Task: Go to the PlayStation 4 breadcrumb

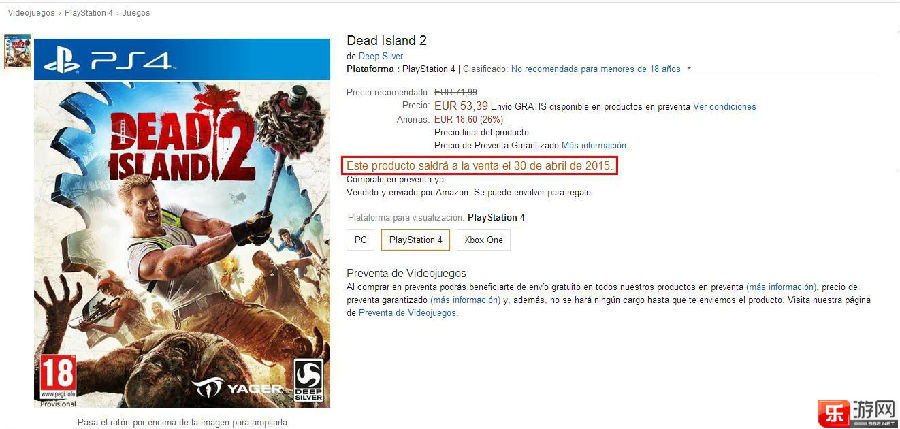Action: pos(89,13)
